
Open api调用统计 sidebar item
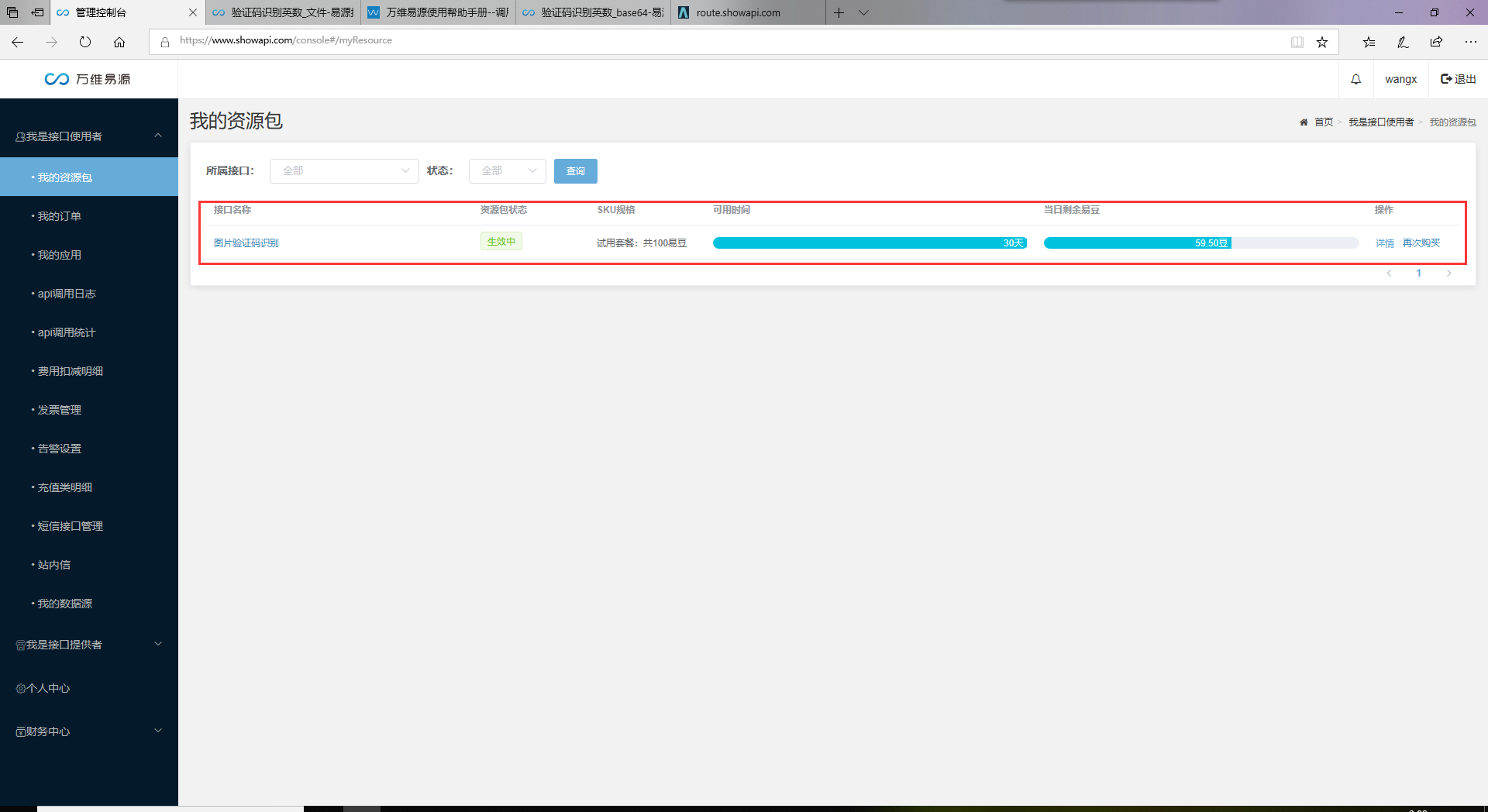click(x=89, y=332)
